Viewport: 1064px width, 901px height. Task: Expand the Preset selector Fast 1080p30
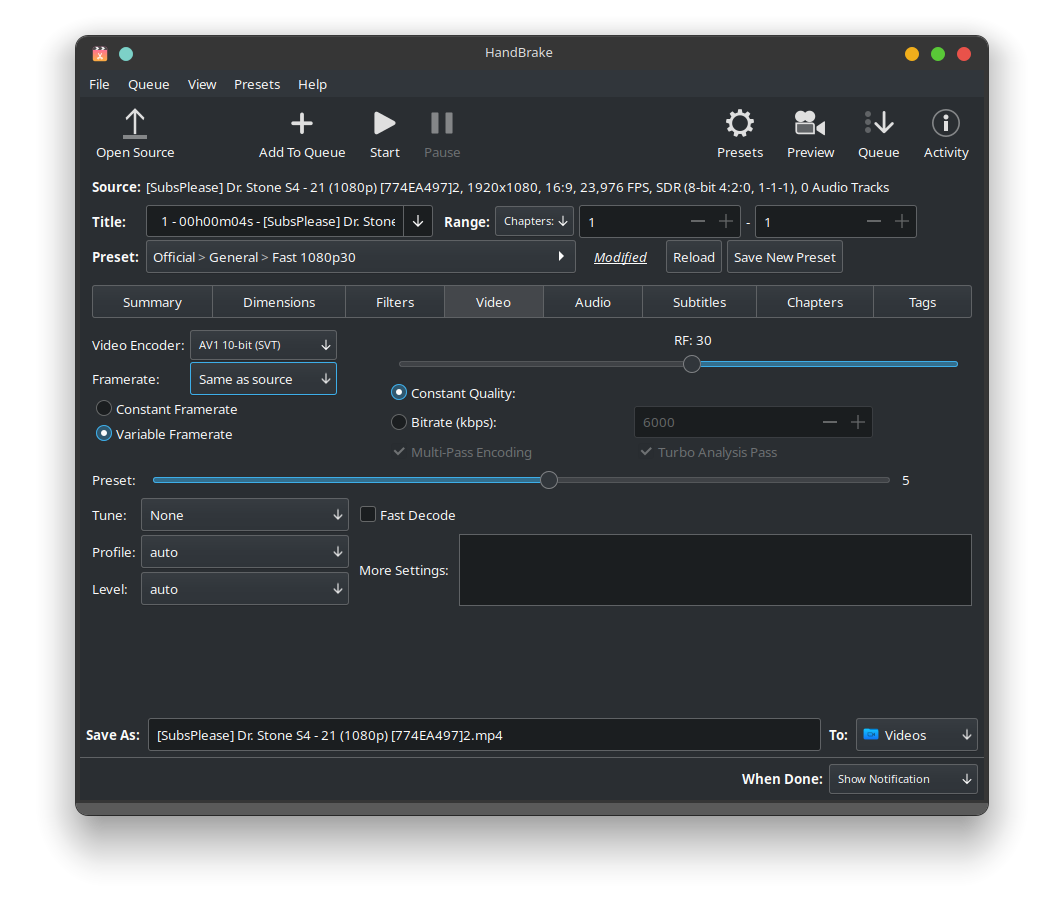pyautogui.click(x=361, y=257)
